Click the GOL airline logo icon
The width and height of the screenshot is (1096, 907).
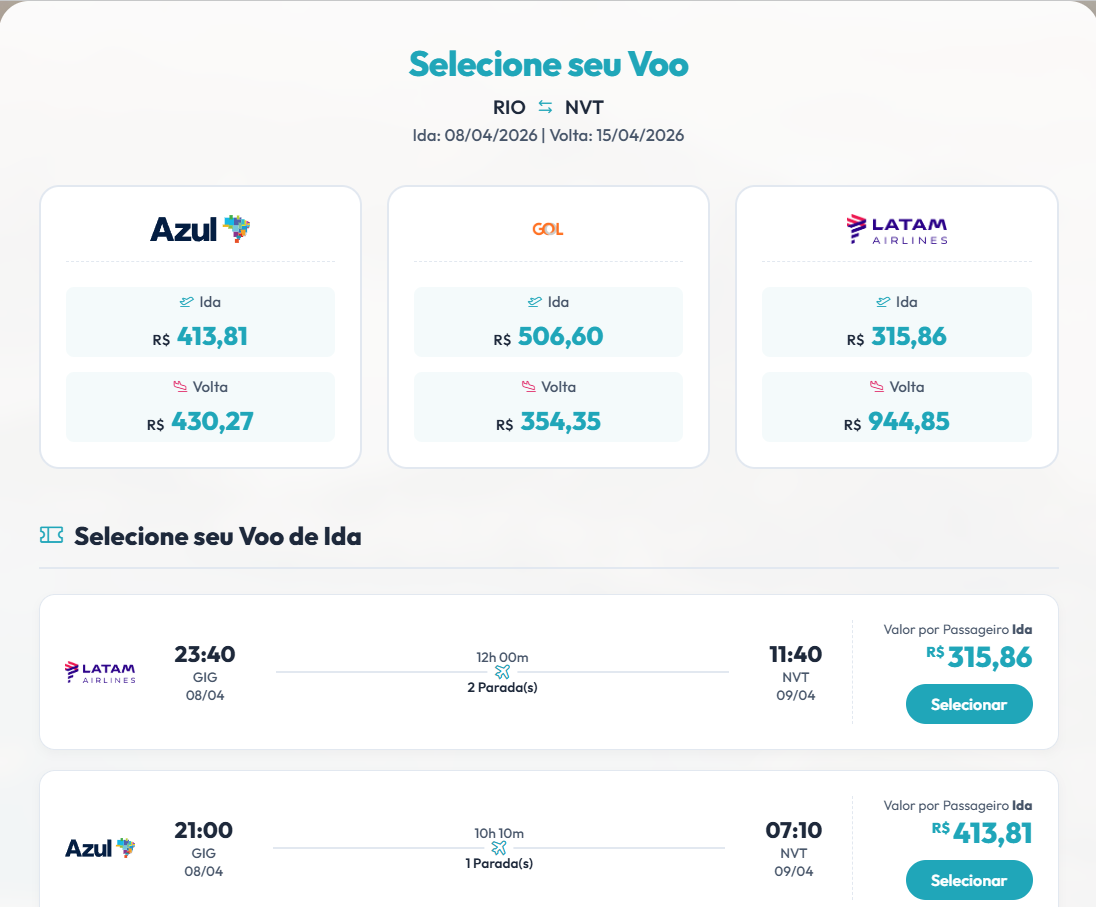[548, 228]
